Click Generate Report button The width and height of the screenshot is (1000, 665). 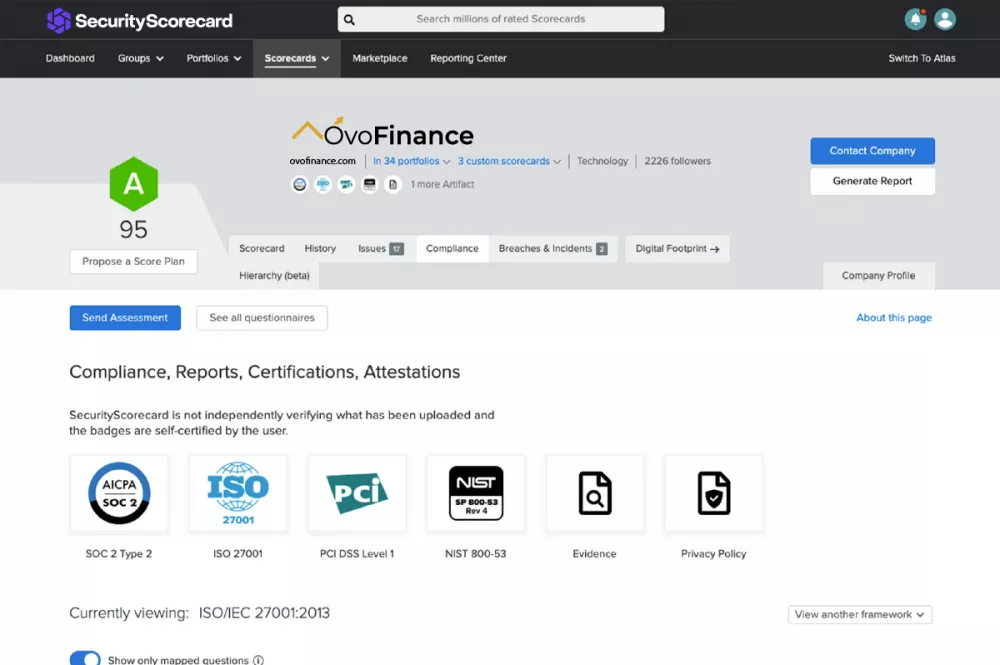click(872, 181)
